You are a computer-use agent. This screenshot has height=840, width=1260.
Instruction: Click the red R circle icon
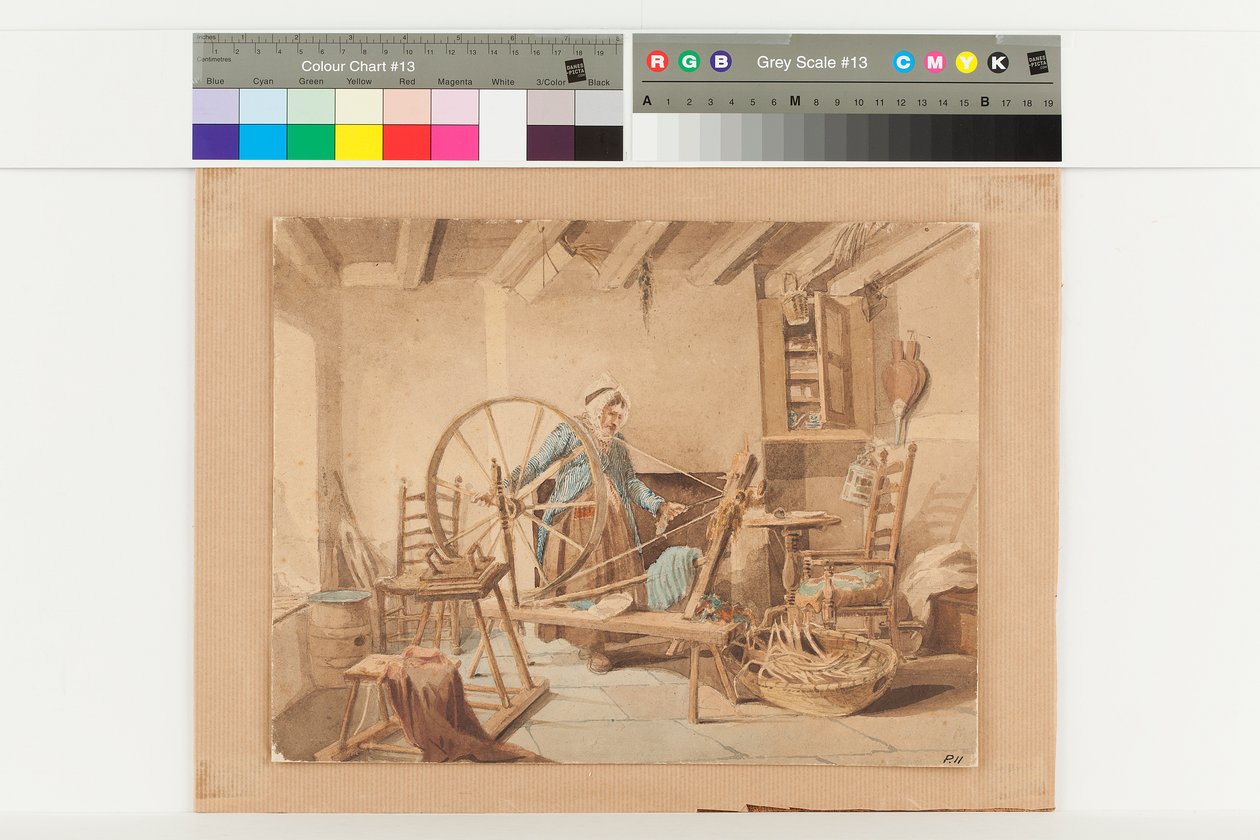pos(657,62)
